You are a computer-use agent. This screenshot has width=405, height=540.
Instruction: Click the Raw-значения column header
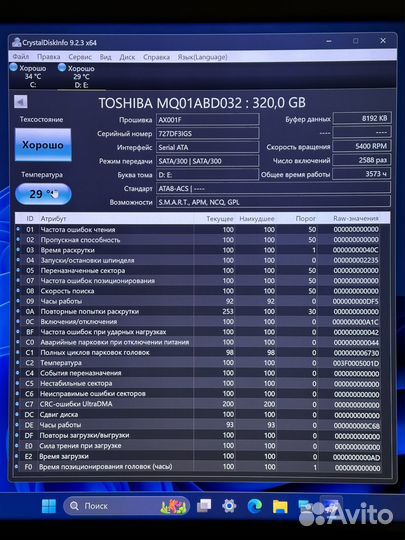tap(356, 218)
